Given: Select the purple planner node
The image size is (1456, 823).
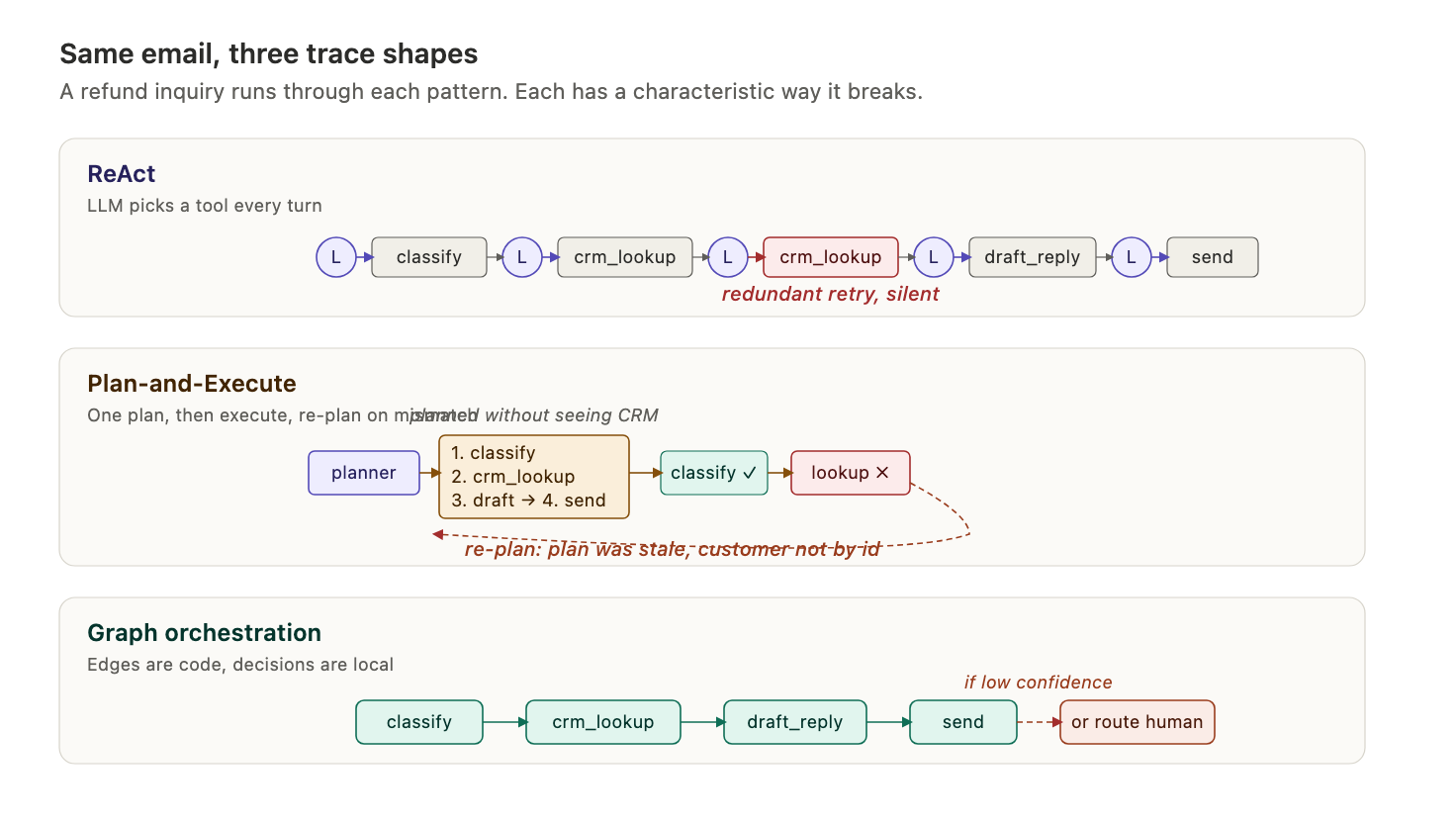Looking at the screenshot, I should [x=363, y=473].
